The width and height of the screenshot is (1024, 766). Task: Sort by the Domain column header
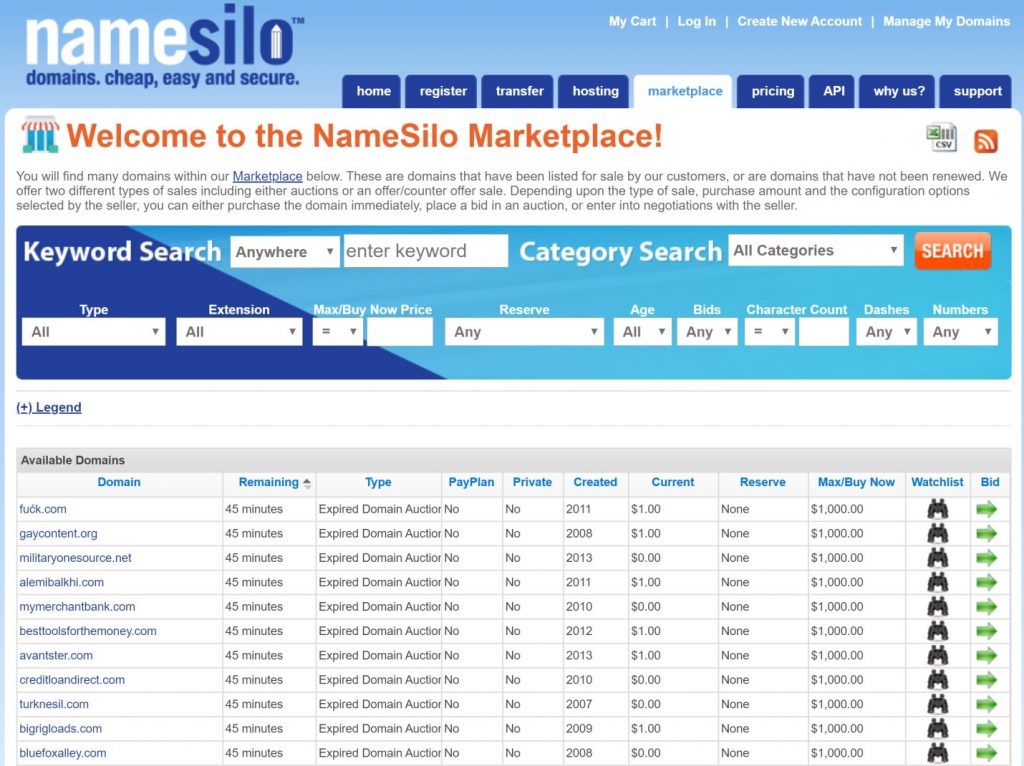[x=119, y=483]
